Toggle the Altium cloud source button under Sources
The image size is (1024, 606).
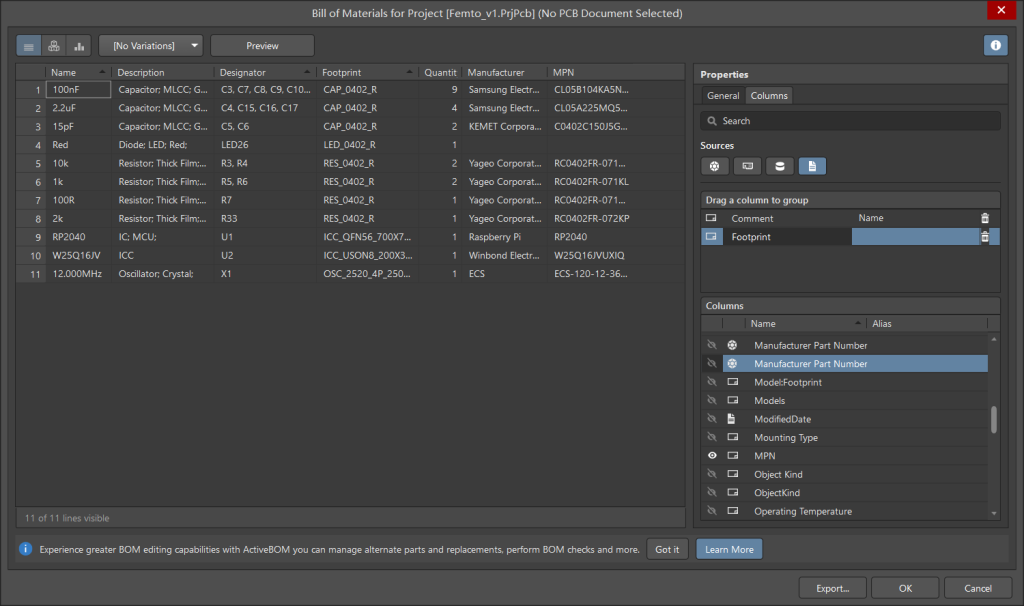714,166
